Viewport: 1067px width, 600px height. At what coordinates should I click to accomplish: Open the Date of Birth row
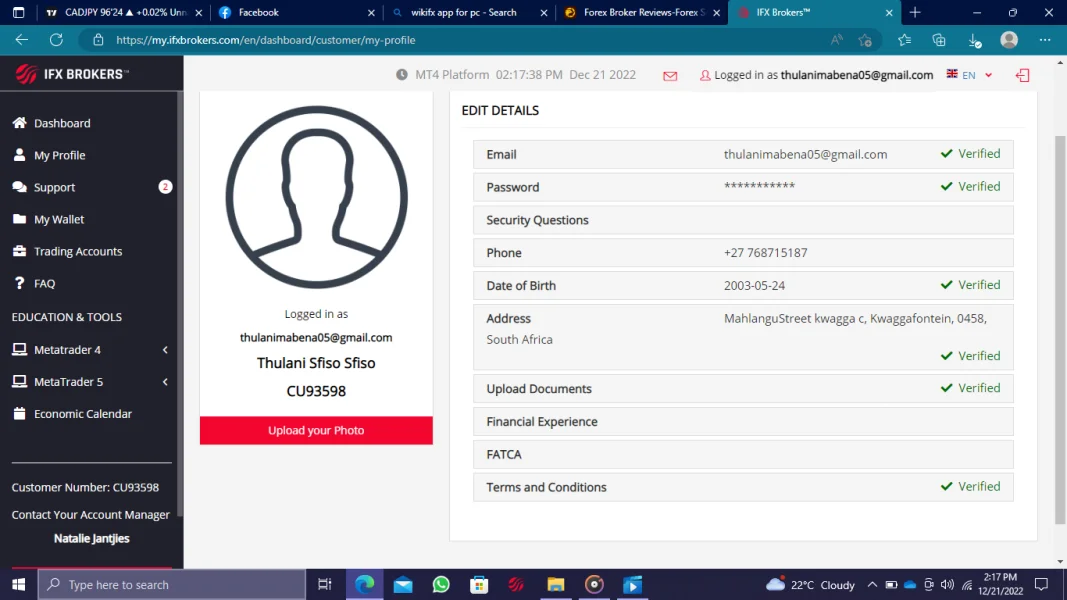pyautogui.click(x=743, y=285)
